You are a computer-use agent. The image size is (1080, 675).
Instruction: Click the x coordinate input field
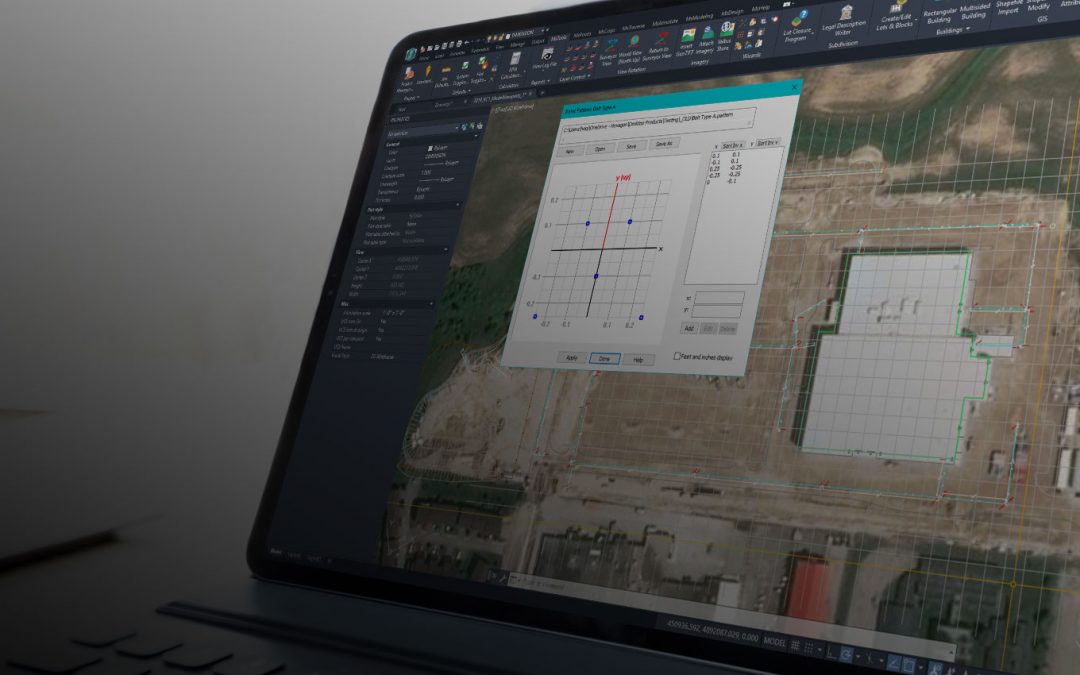point(720,297)
